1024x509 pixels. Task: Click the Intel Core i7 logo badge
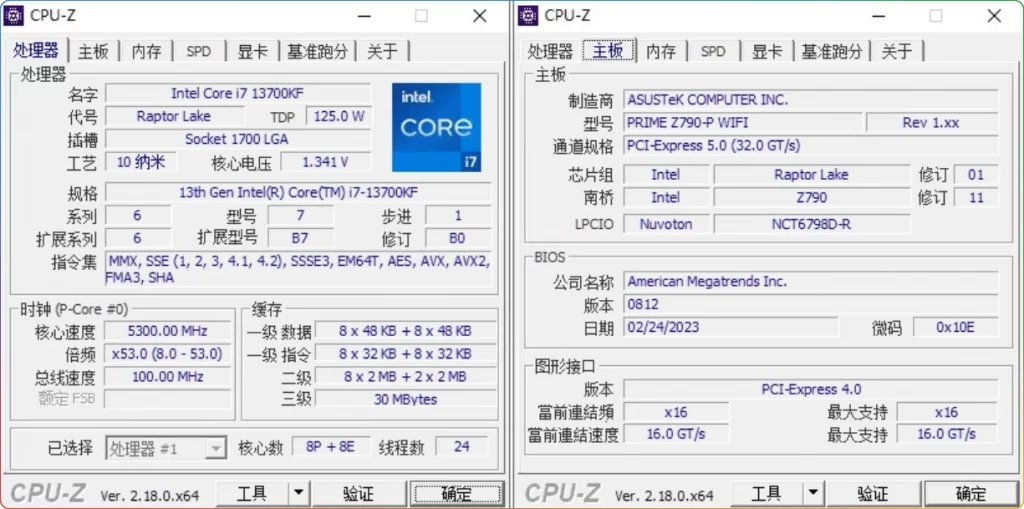click(x=437, y=127)
